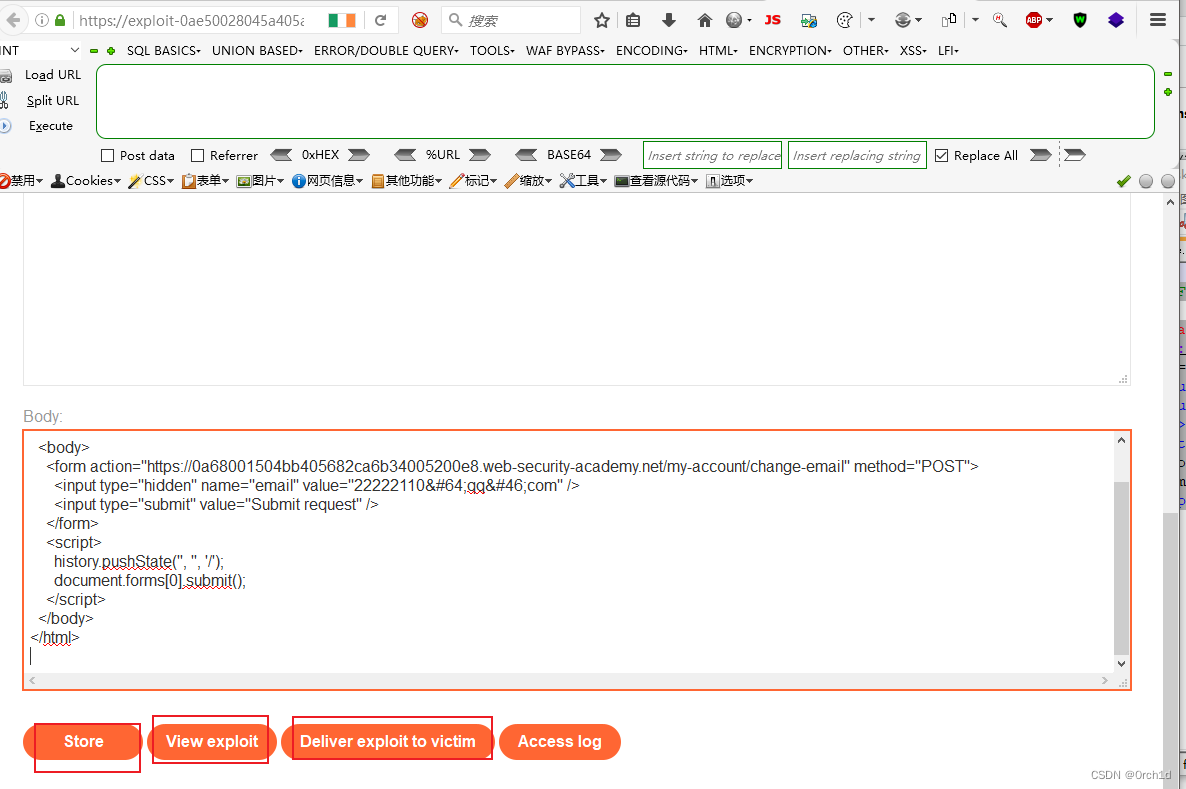Click the browser search box
The width and height of the screenshot is (1186, 789).
[x=511, y=20]
